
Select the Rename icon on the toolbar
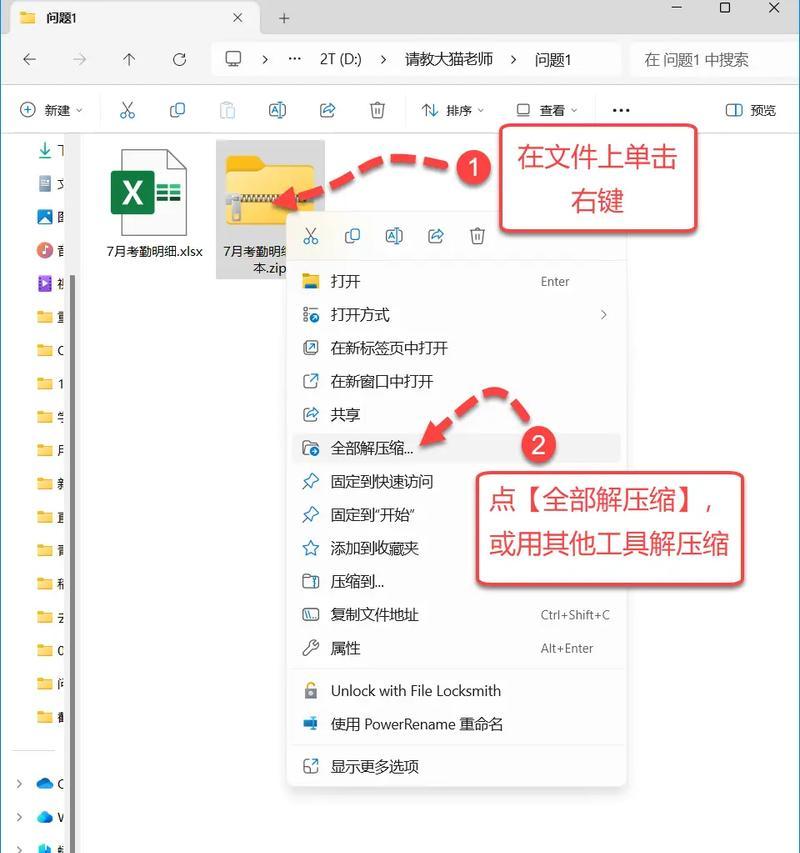[277, 110]
